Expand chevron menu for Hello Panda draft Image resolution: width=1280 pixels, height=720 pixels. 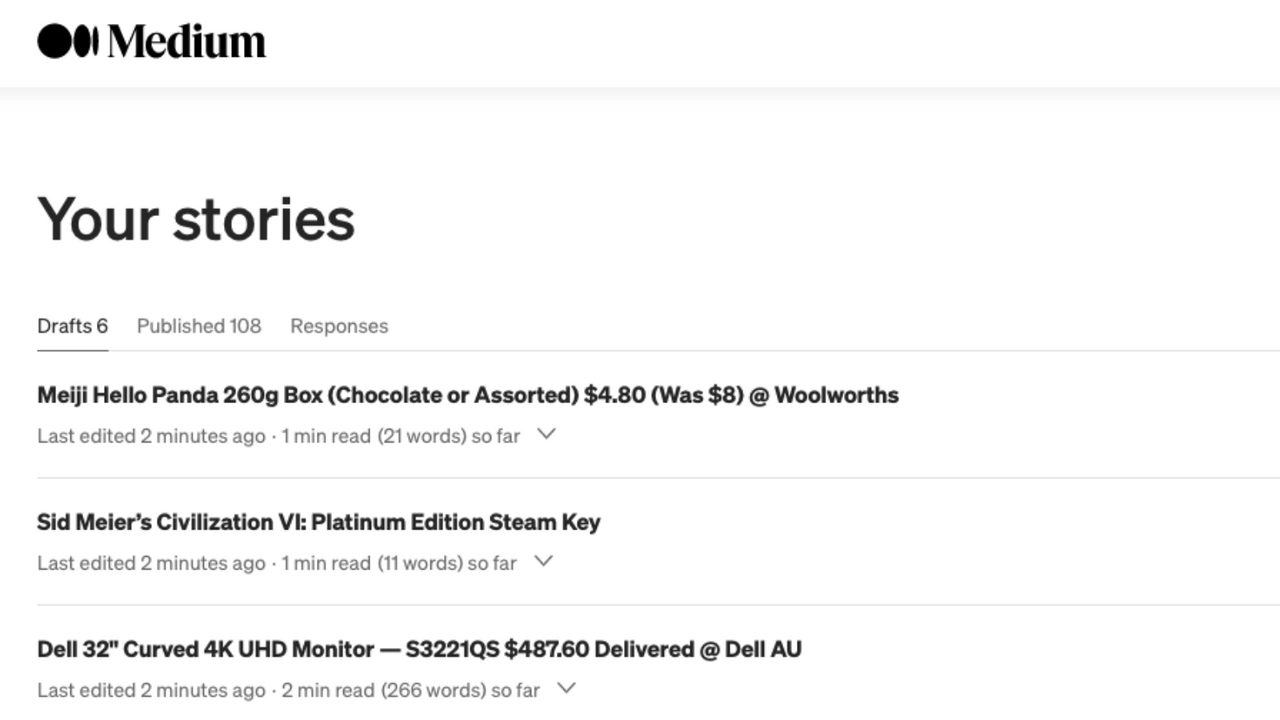[546, 435]
